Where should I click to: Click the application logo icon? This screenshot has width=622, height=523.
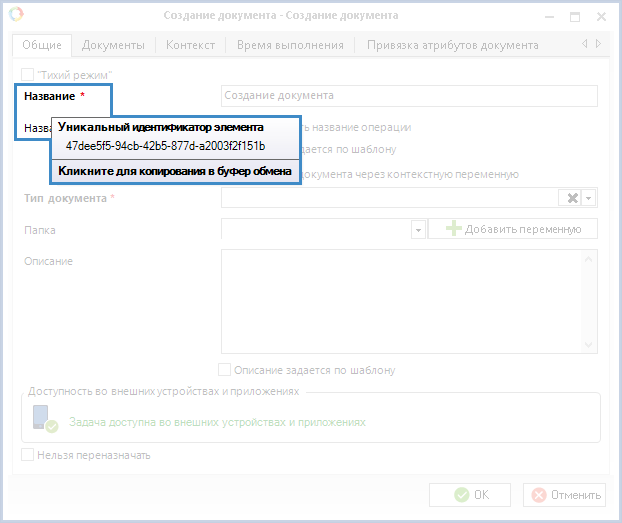click(x=16, y=14)
